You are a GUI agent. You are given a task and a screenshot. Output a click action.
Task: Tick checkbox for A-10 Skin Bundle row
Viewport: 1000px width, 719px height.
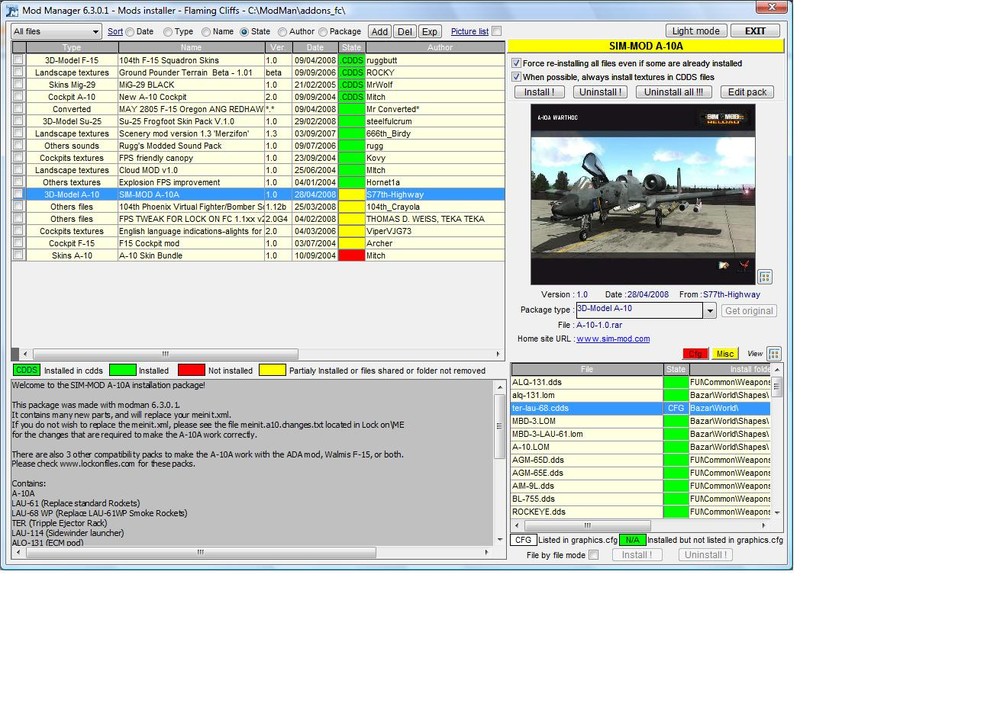[x=18, y=255]
